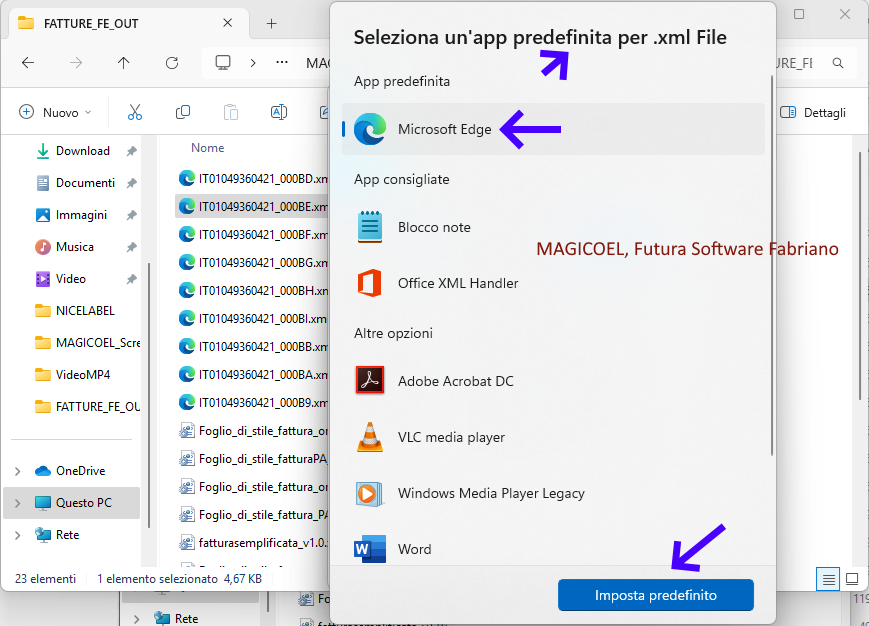
Task: Select the Foglio_di_stile_fatturaPA file
Action: (252, 459)
